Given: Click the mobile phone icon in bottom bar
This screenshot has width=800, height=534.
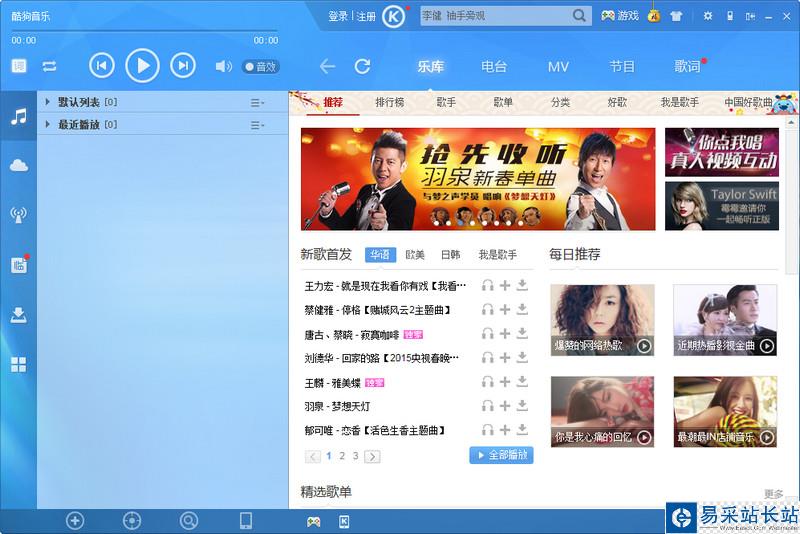Looking at the screenshot, I should pos(246,521).
